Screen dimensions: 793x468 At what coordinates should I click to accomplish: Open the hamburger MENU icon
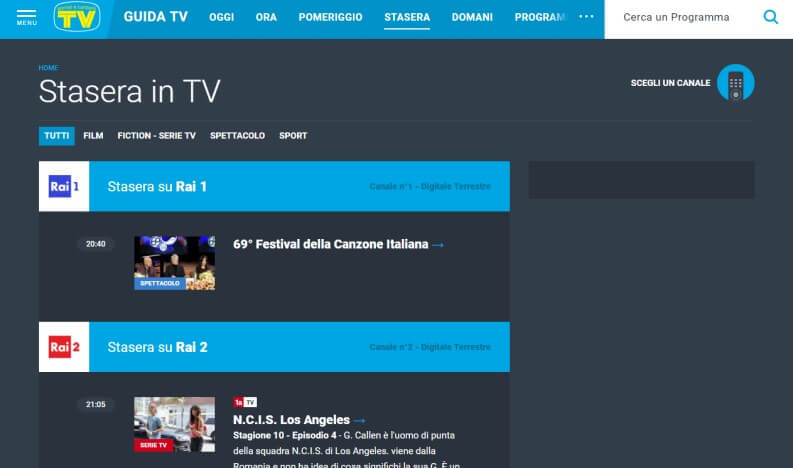pos(26,17)
